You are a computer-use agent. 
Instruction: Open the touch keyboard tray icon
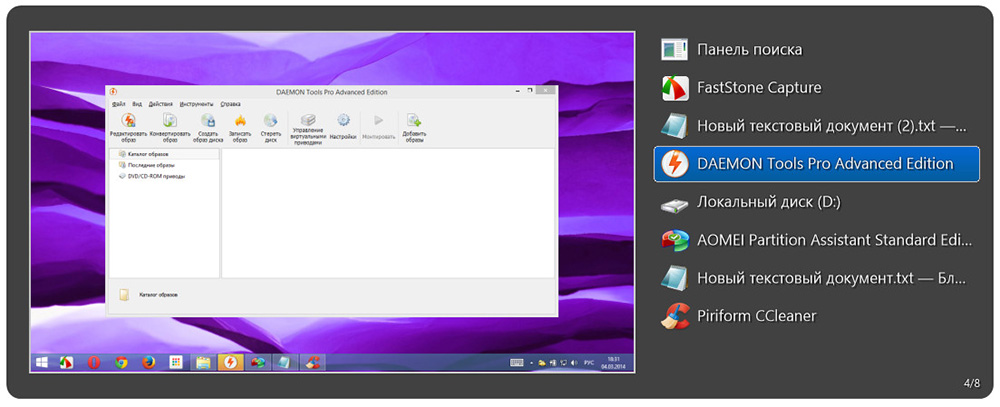pyautogui.click(x=517, y=363)
